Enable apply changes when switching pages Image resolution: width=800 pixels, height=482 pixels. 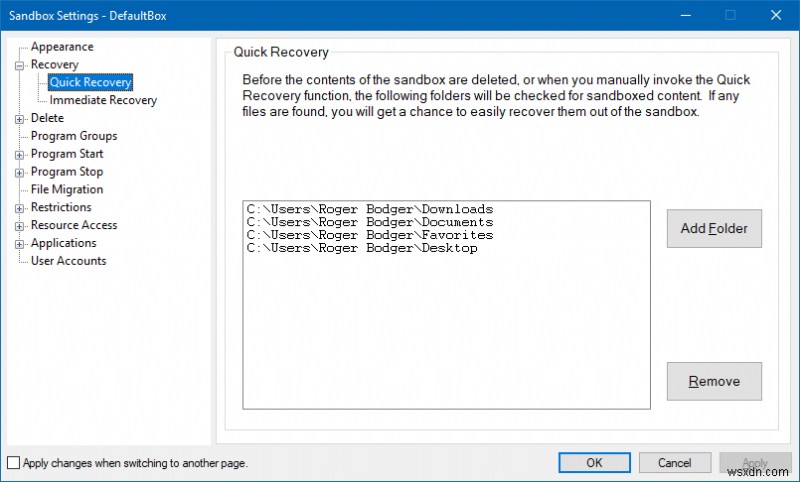click(14, 463)
